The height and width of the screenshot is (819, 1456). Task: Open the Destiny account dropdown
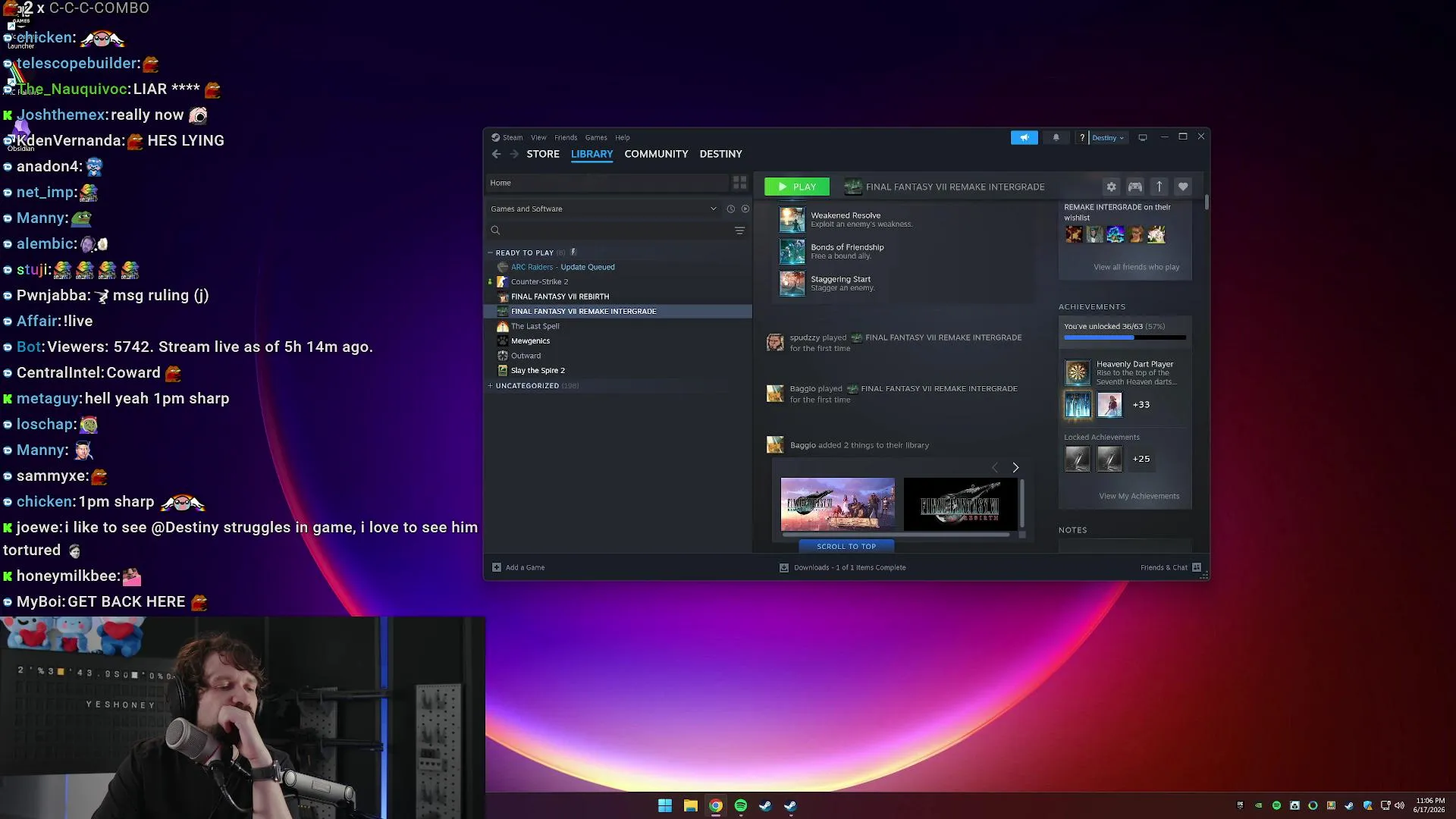tap(1108, 137)
